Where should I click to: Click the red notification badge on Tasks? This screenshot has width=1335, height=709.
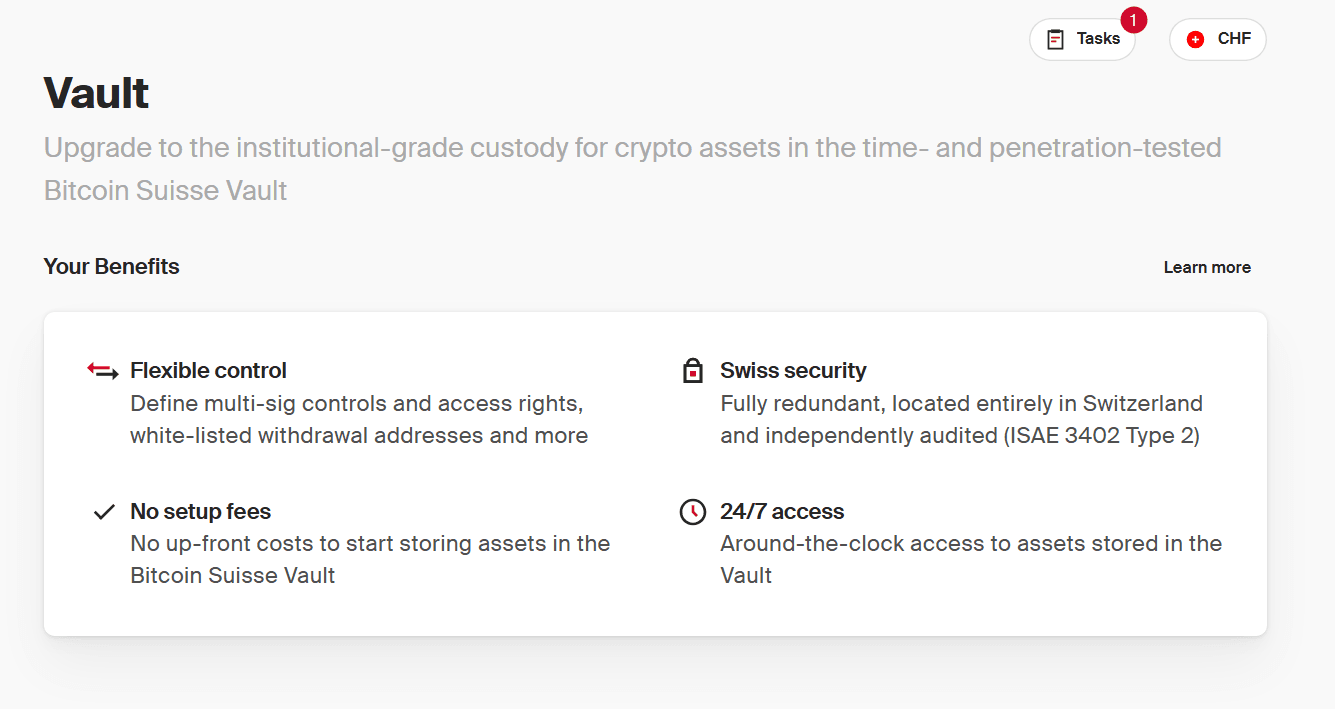click(x=1133, y=20)
